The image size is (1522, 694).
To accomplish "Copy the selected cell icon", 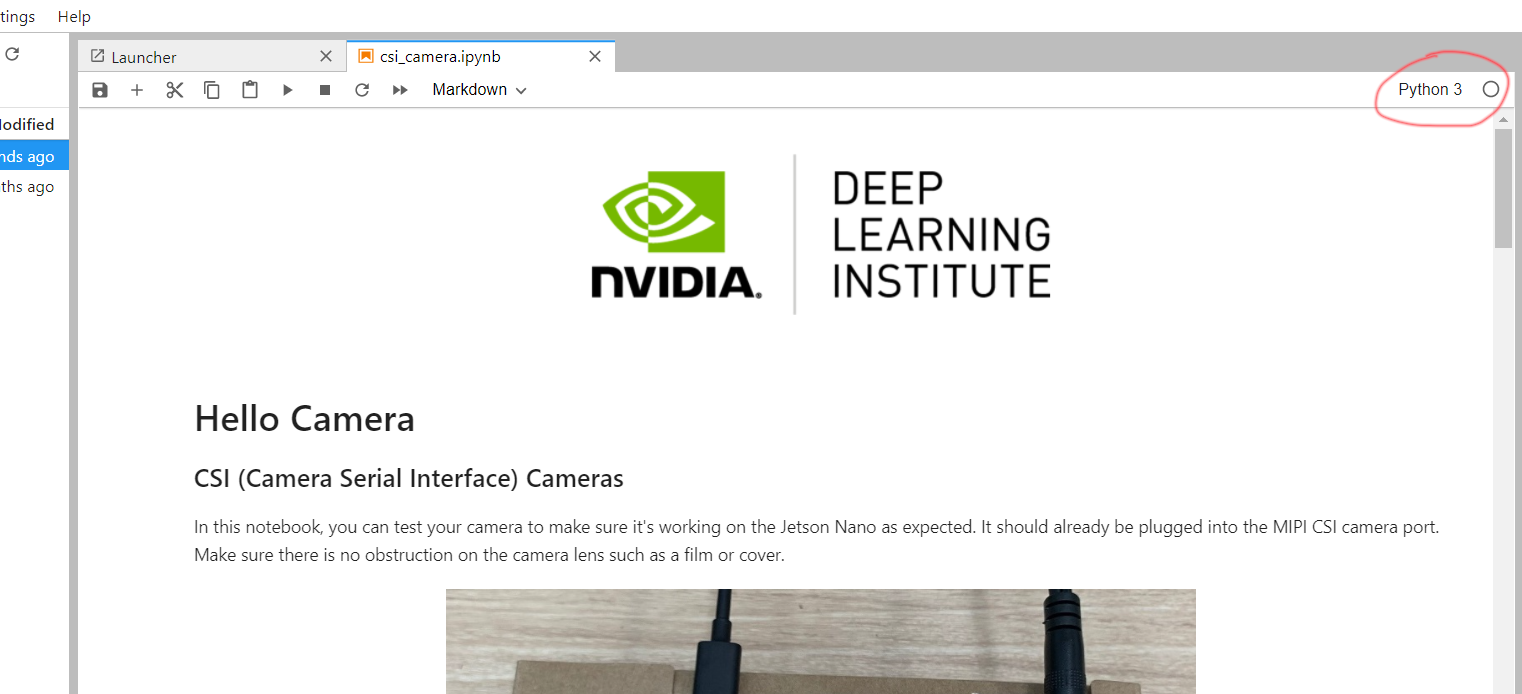I will (x=212, y=90).
